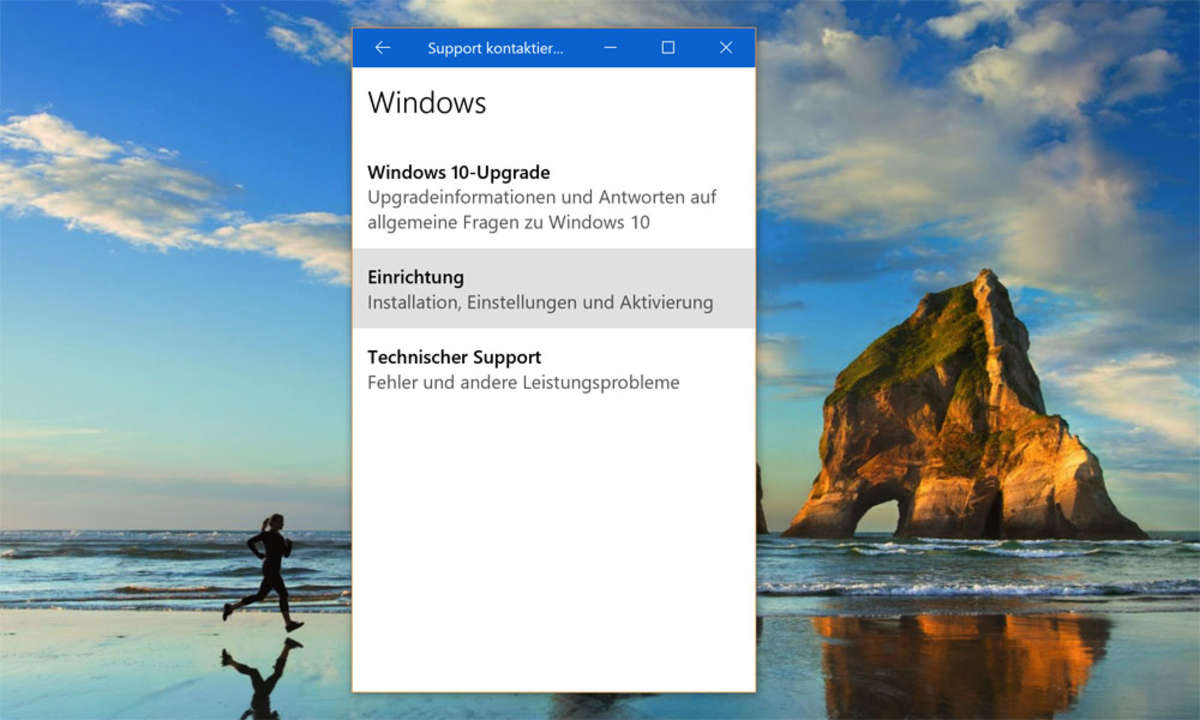Image resolution: width=1200 pixels, height=720 pixels.
Task: Maximize the Support kontaktieren window
Action: point(668,47)
